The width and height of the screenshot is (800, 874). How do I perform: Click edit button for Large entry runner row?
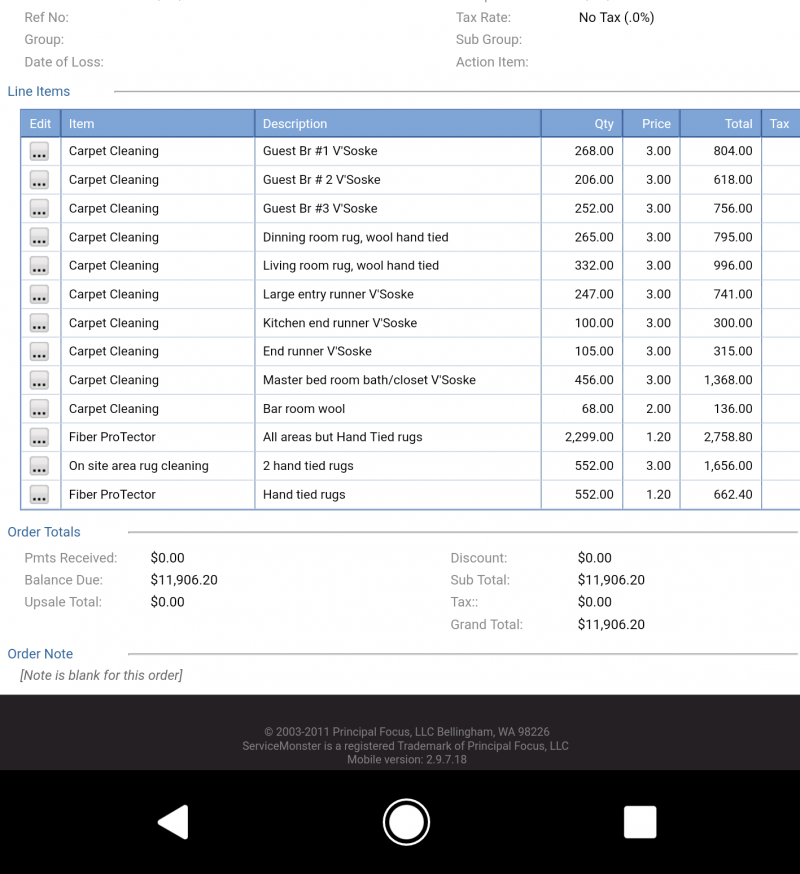(39, 294)
